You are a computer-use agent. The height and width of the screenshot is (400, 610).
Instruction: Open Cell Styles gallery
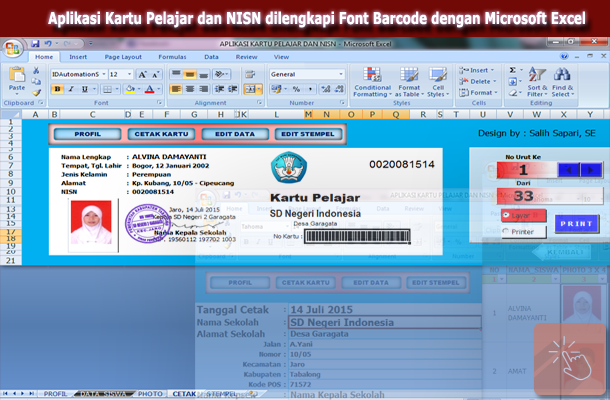coord(438,82)
